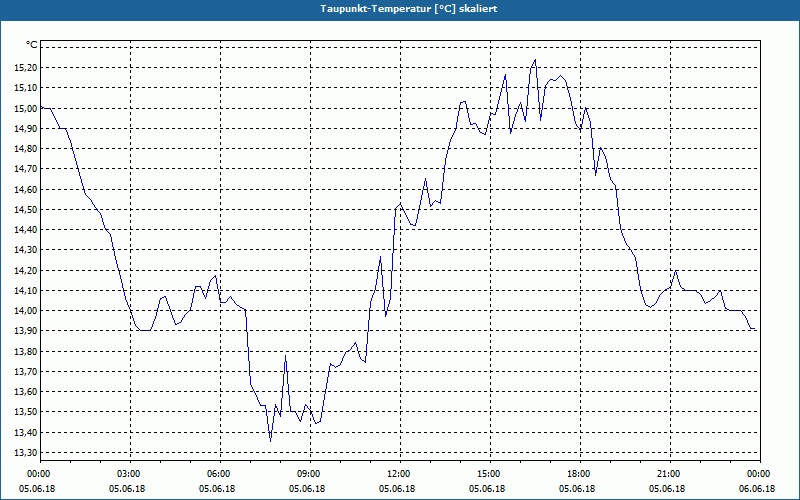Click the 06:00 time axis label
The height and width of the screenshot is (500, 800).
(x=220, y=474)
